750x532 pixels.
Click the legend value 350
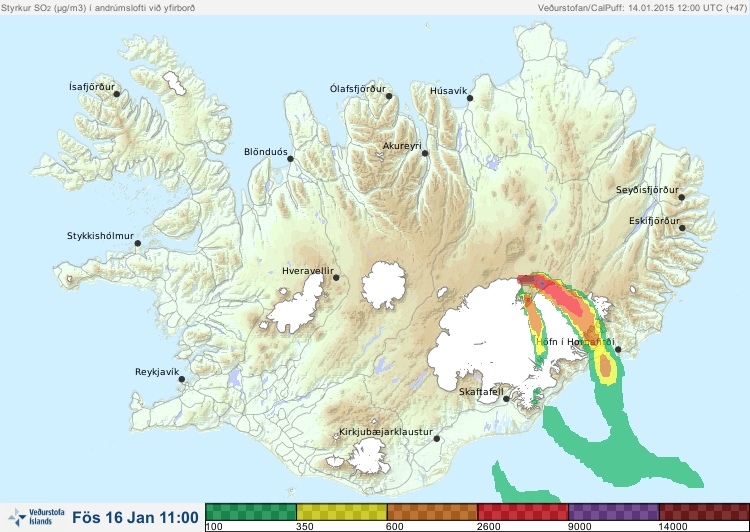click(x=305, y=527)
